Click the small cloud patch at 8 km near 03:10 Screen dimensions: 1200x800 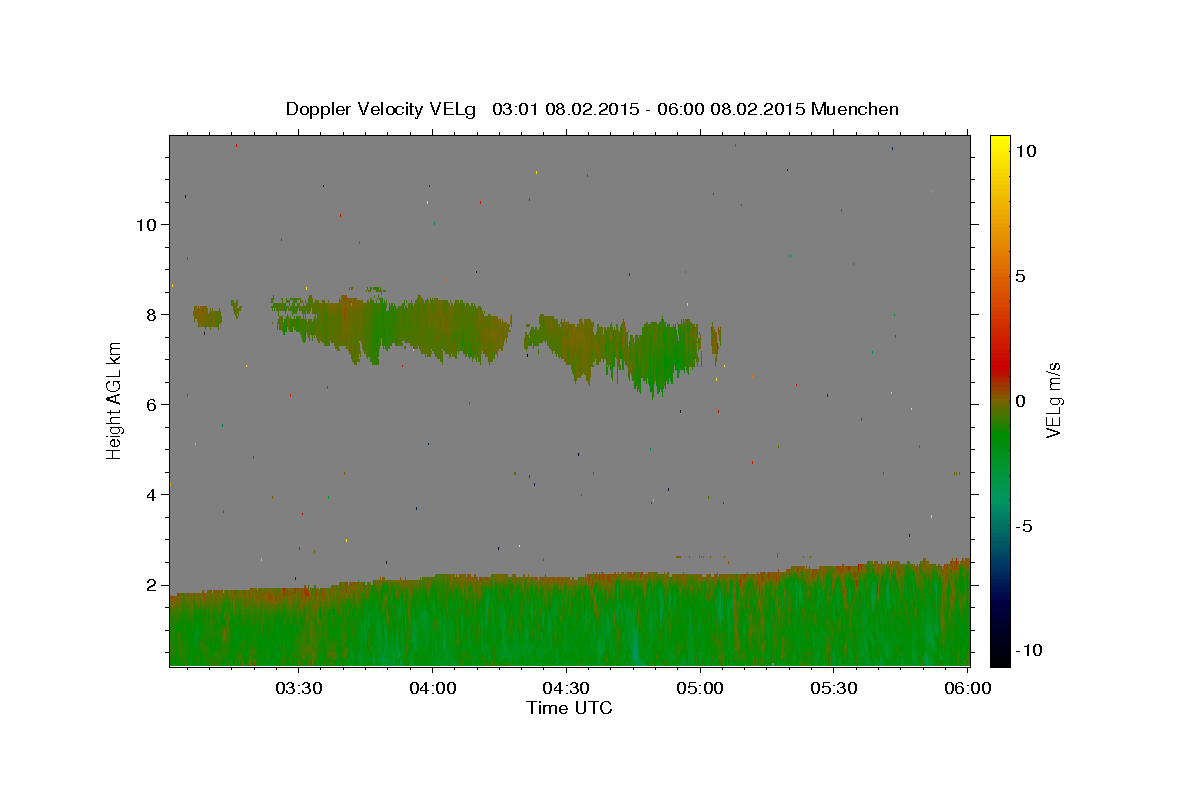207,316
